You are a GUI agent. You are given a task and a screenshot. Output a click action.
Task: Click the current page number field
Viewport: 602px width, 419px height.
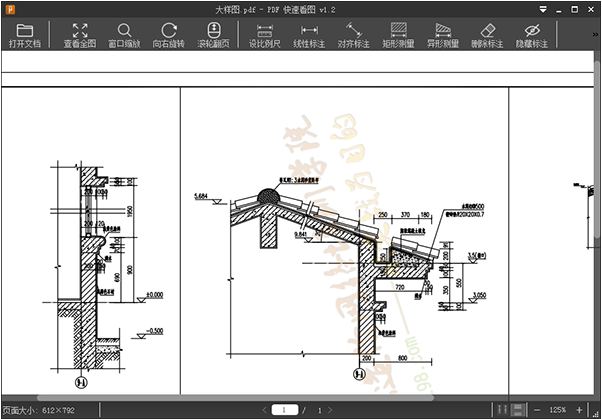click(284, 410)
